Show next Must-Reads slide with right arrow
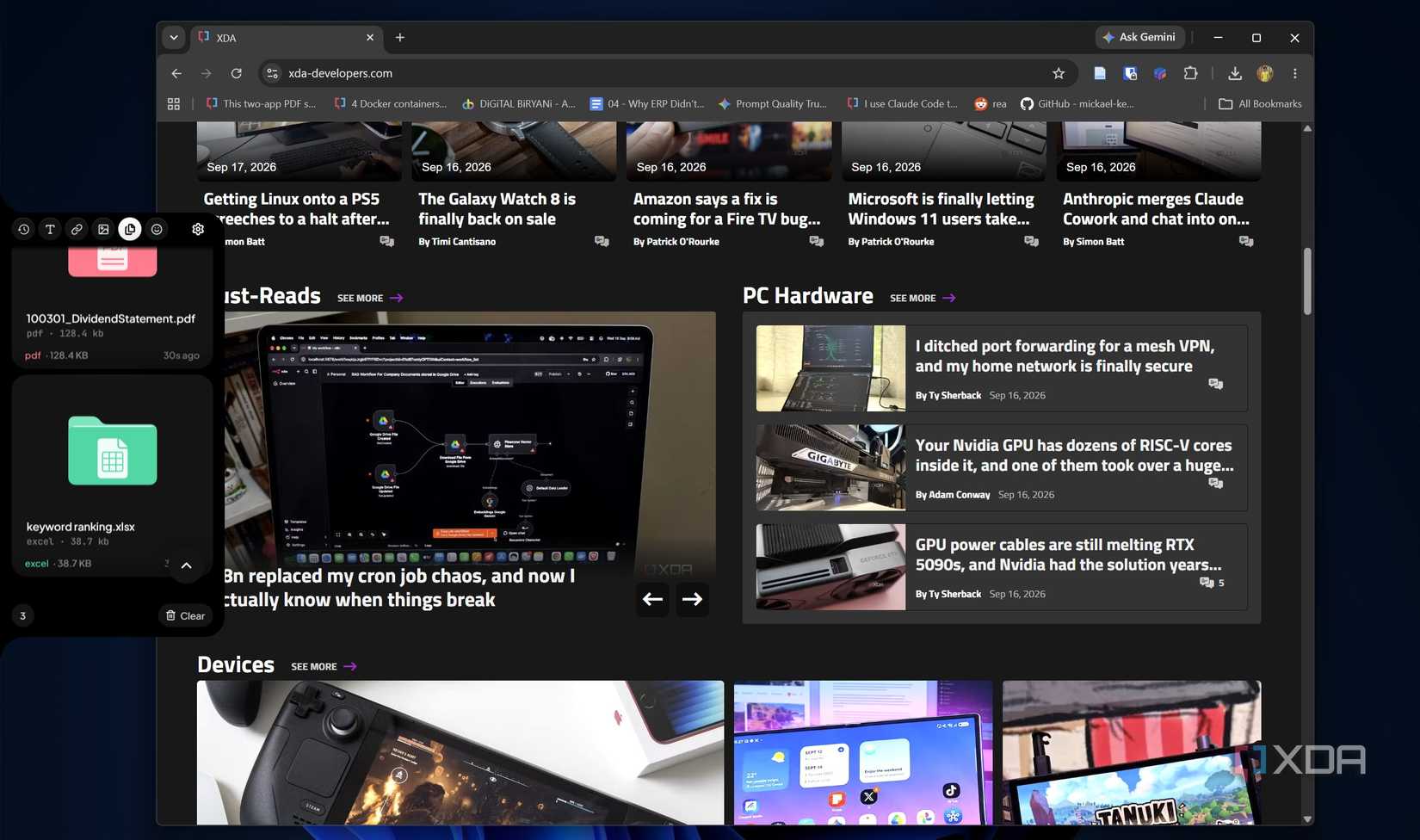 point(693,599)
